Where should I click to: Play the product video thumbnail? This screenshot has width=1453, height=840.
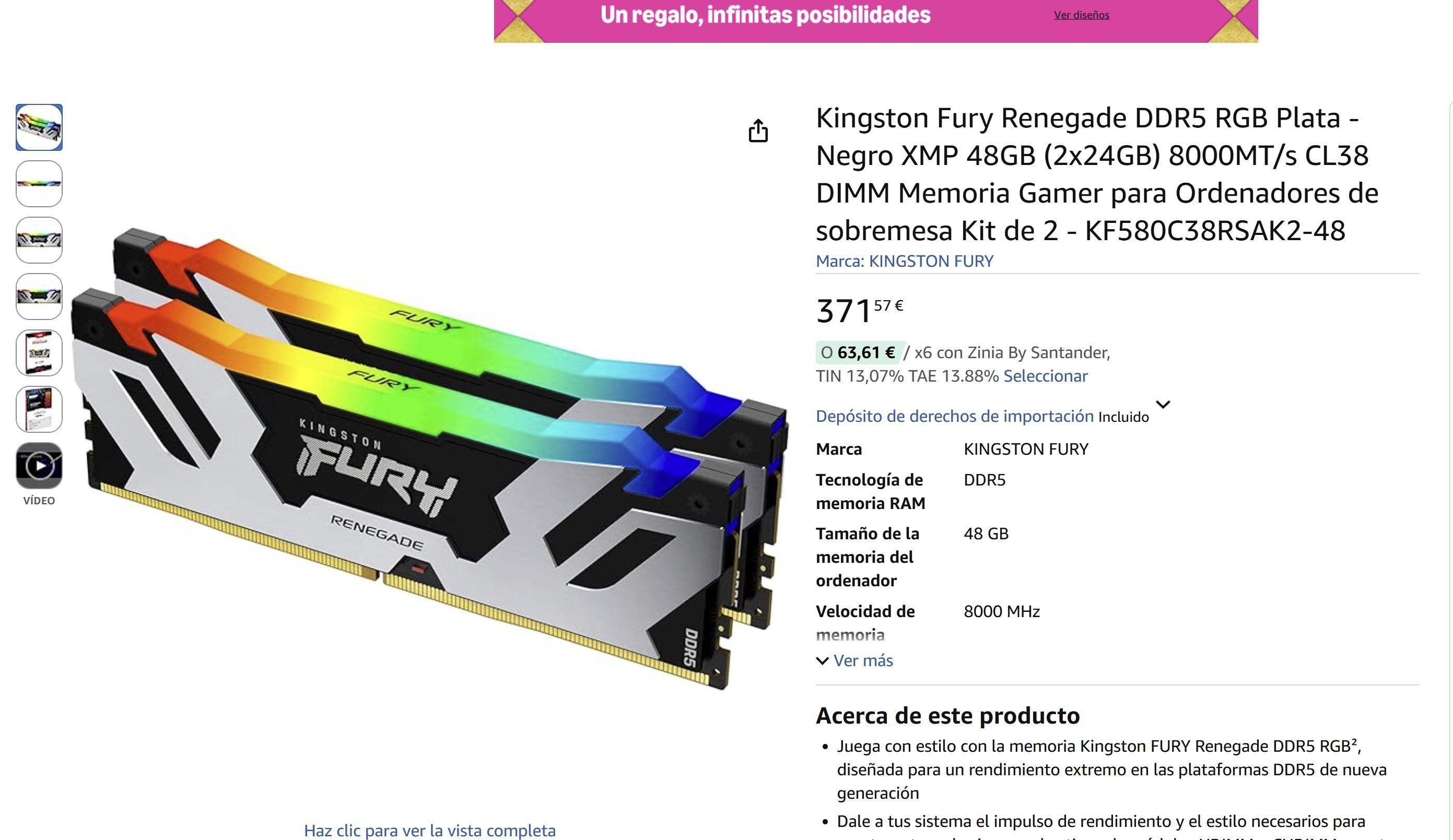pyautogui.click(x=39, y=465)
